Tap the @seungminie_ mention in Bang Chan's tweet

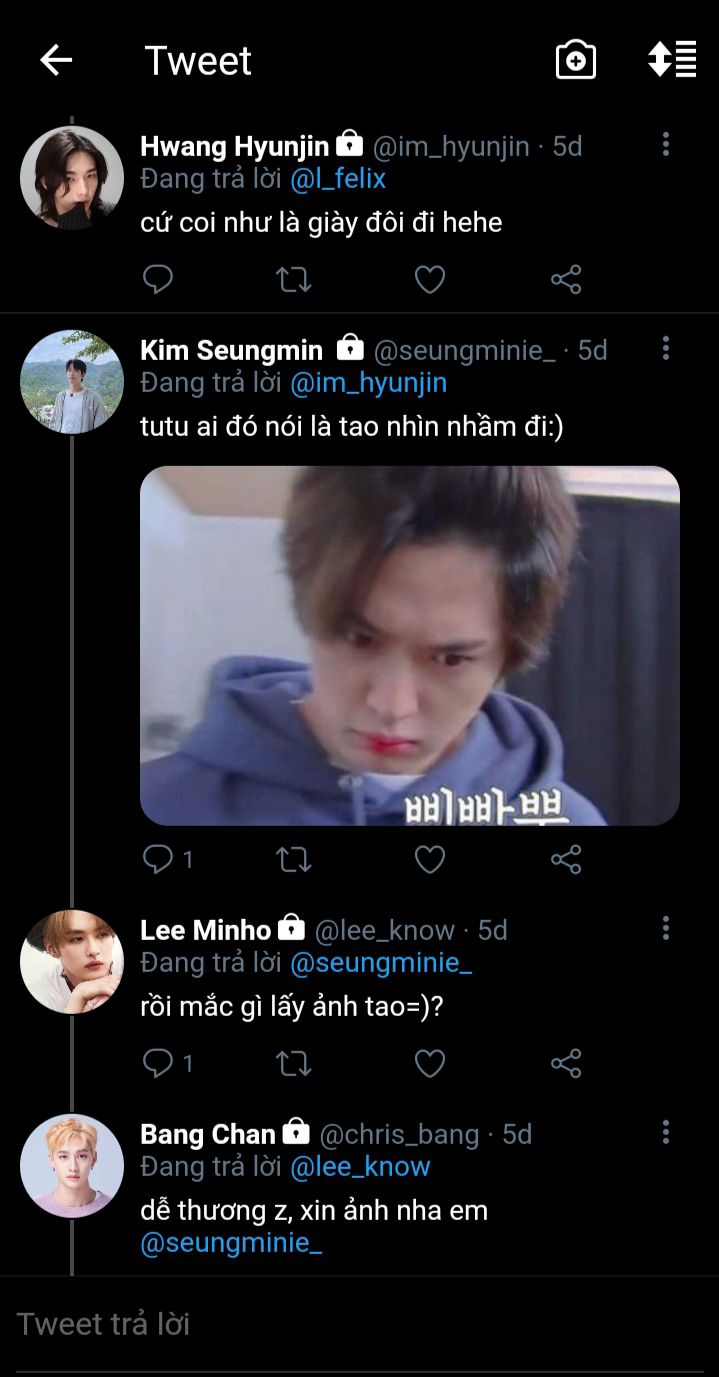click(x=231, y=1244)
